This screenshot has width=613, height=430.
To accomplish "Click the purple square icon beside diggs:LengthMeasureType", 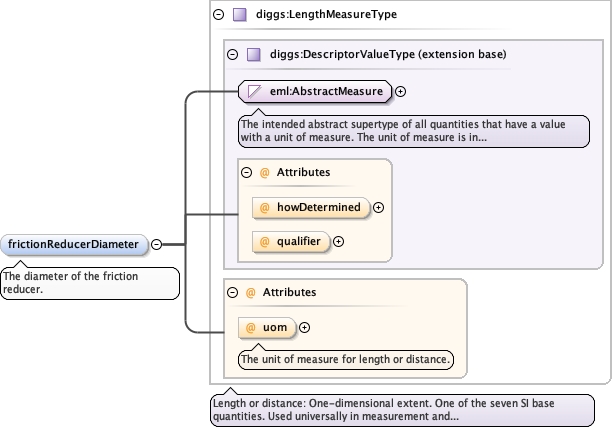I will point(239,15).
